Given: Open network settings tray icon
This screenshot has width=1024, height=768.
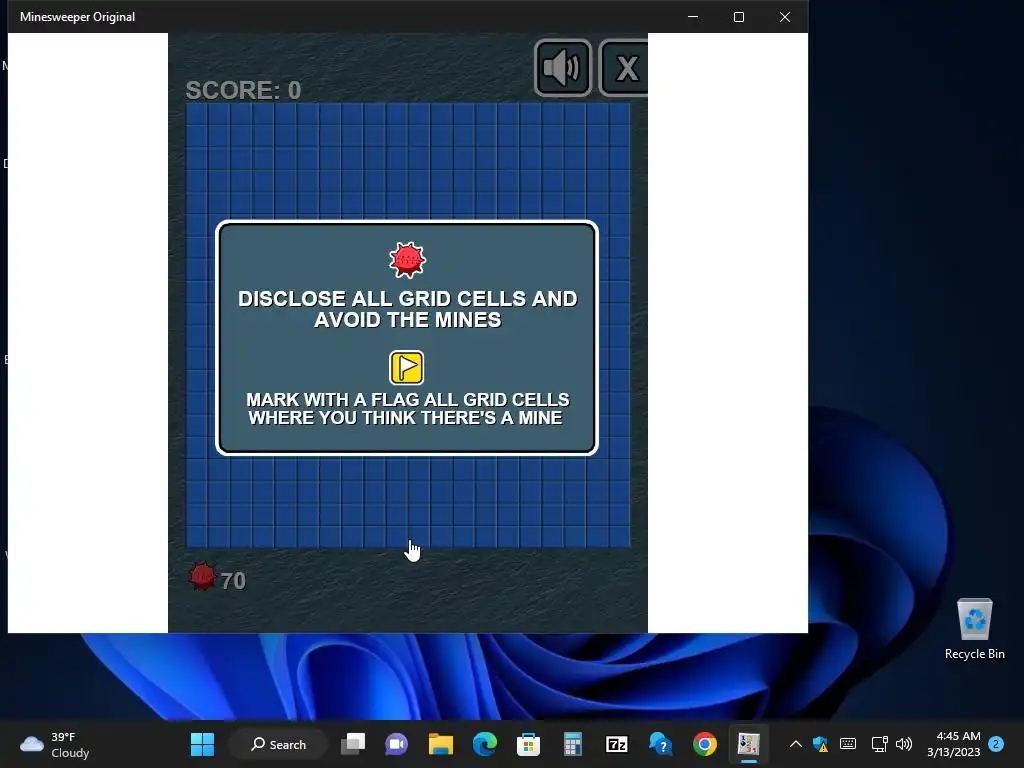Looking at the screenshot, I should click(x=879, y=744).
